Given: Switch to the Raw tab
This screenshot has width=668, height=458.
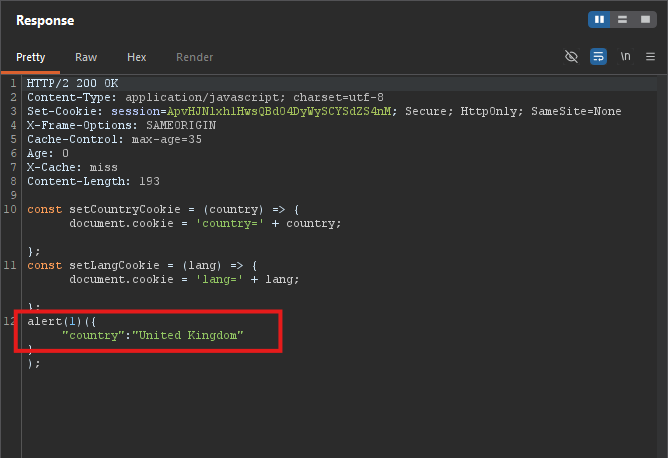Looking at the screenshot, I should [x=86, y=57].
